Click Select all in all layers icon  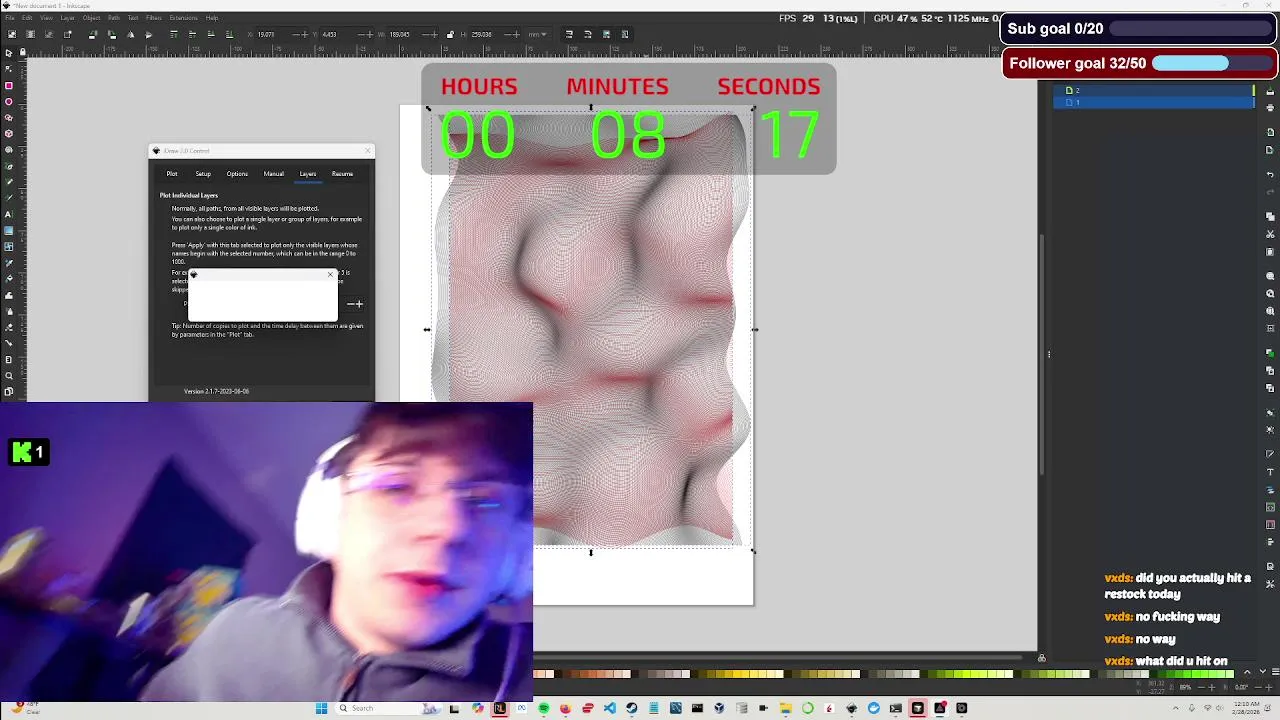pos(30,34)
